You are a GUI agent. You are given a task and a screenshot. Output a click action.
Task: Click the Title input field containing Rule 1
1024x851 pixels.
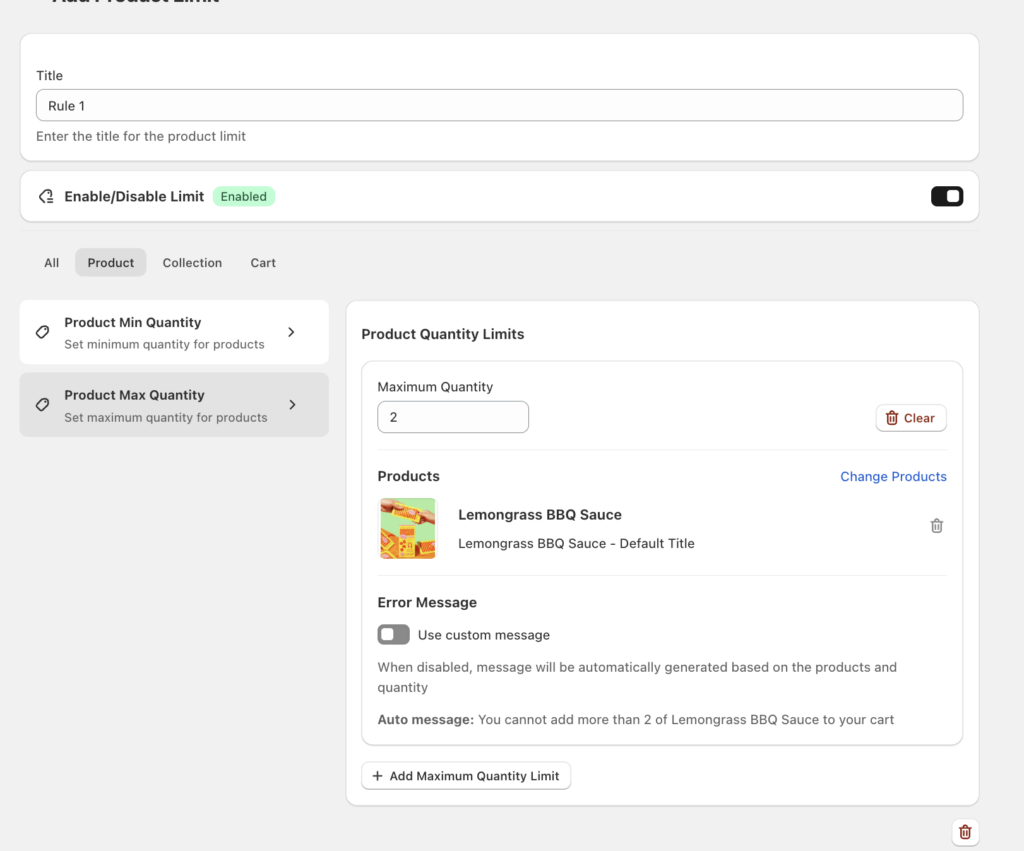click(x=499, y=106)
